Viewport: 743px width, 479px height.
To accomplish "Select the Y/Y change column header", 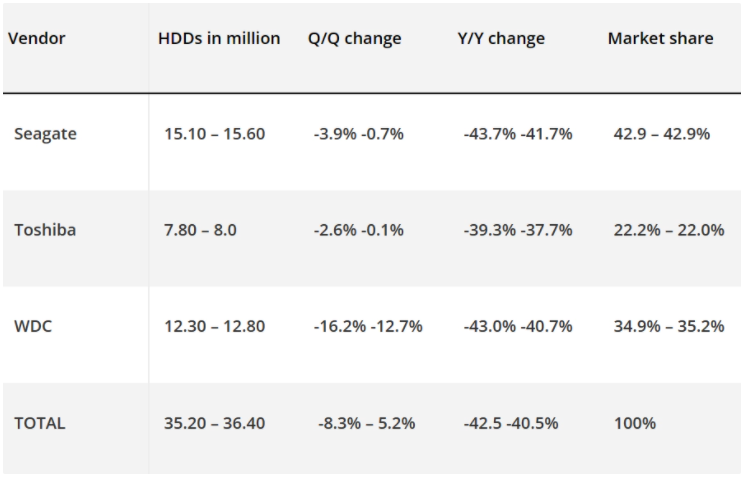I will 500,39.
